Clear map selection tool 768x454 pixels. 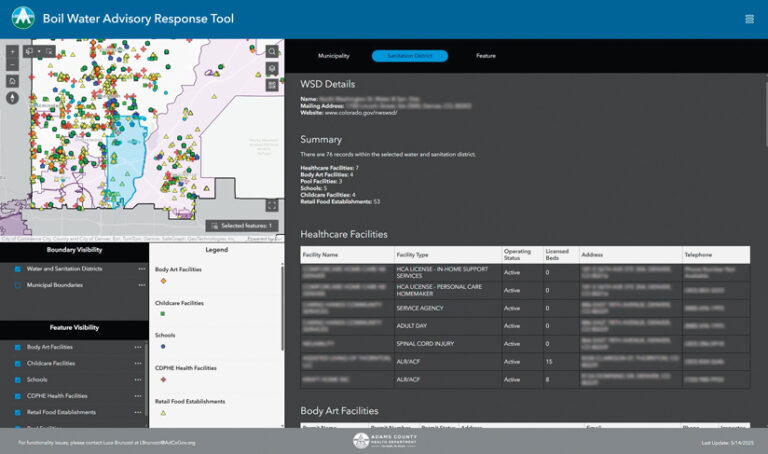[x=49, y=51]
